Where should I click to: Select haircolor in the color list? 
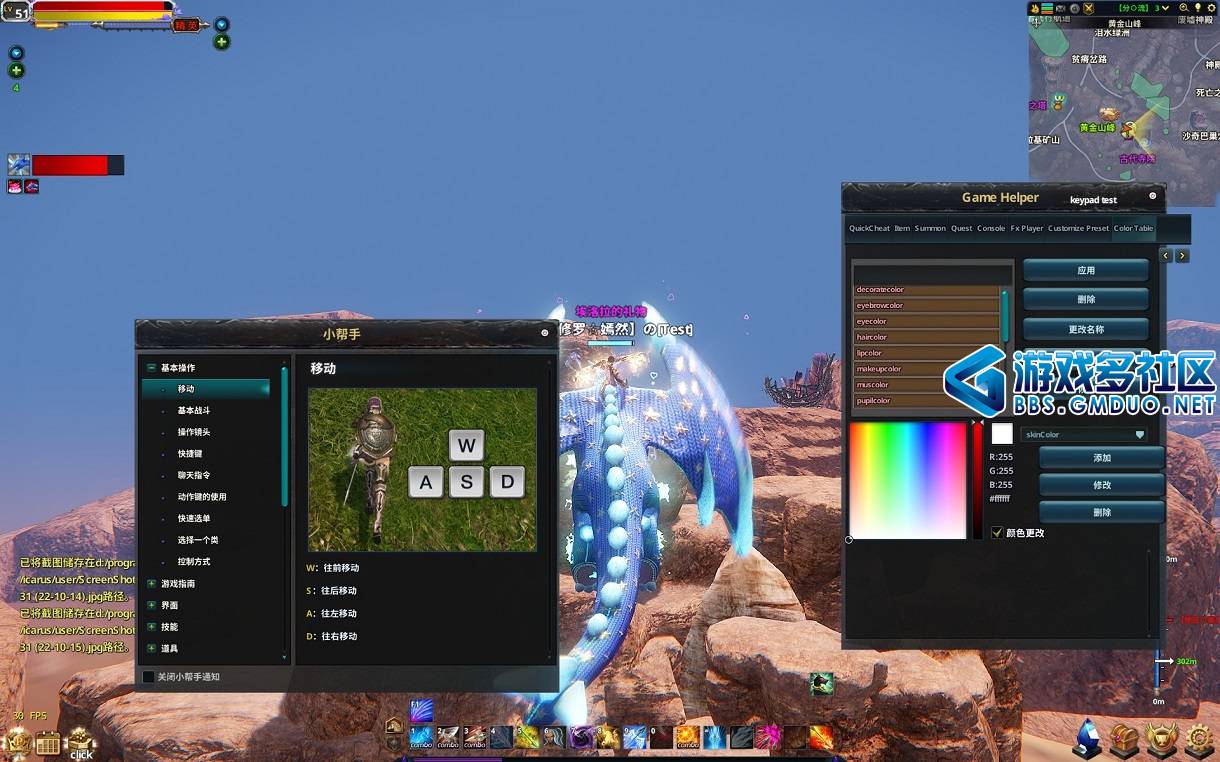tap(926, 337)
